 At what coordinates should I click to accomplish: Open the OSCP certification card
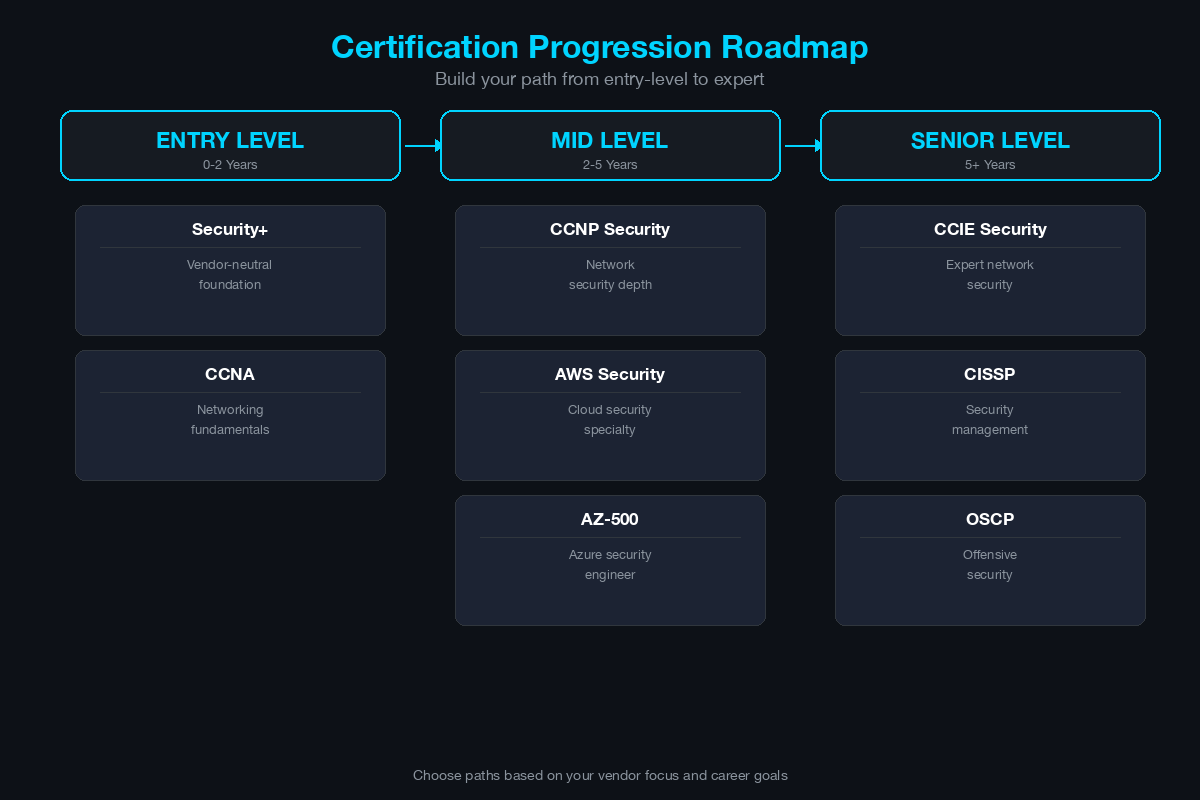990,560
